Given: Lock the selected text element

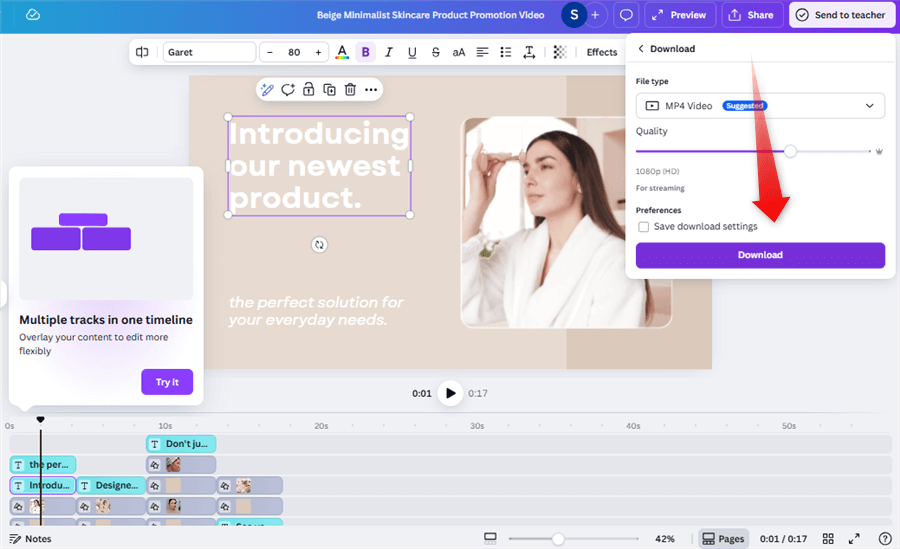Looking at the screenshot, I should (308, 90).
